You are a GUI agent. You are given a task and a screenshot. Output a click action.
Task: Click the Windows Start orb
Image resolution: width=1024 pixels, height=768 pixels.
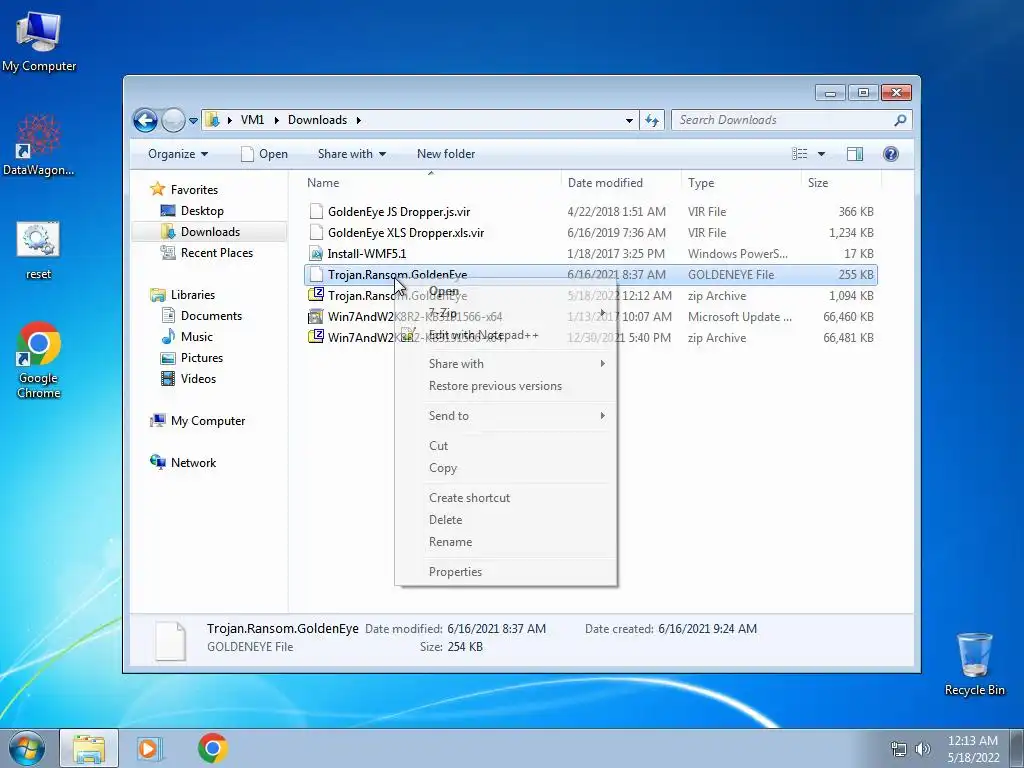(27, 748)
